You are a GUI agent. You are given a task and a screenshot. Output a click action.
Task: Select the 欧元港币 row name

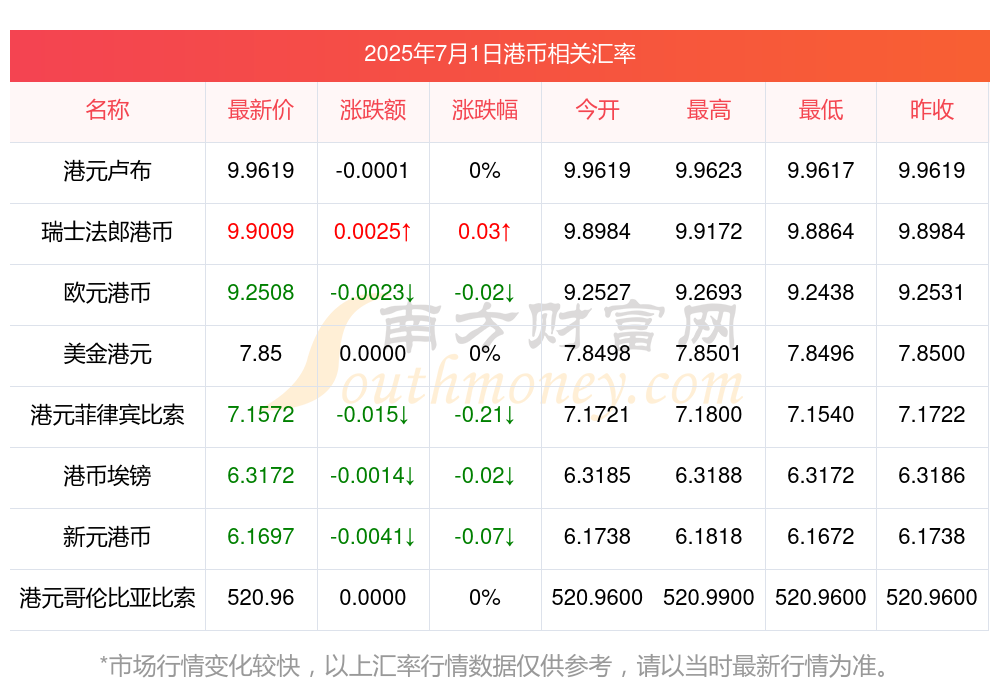107,293
